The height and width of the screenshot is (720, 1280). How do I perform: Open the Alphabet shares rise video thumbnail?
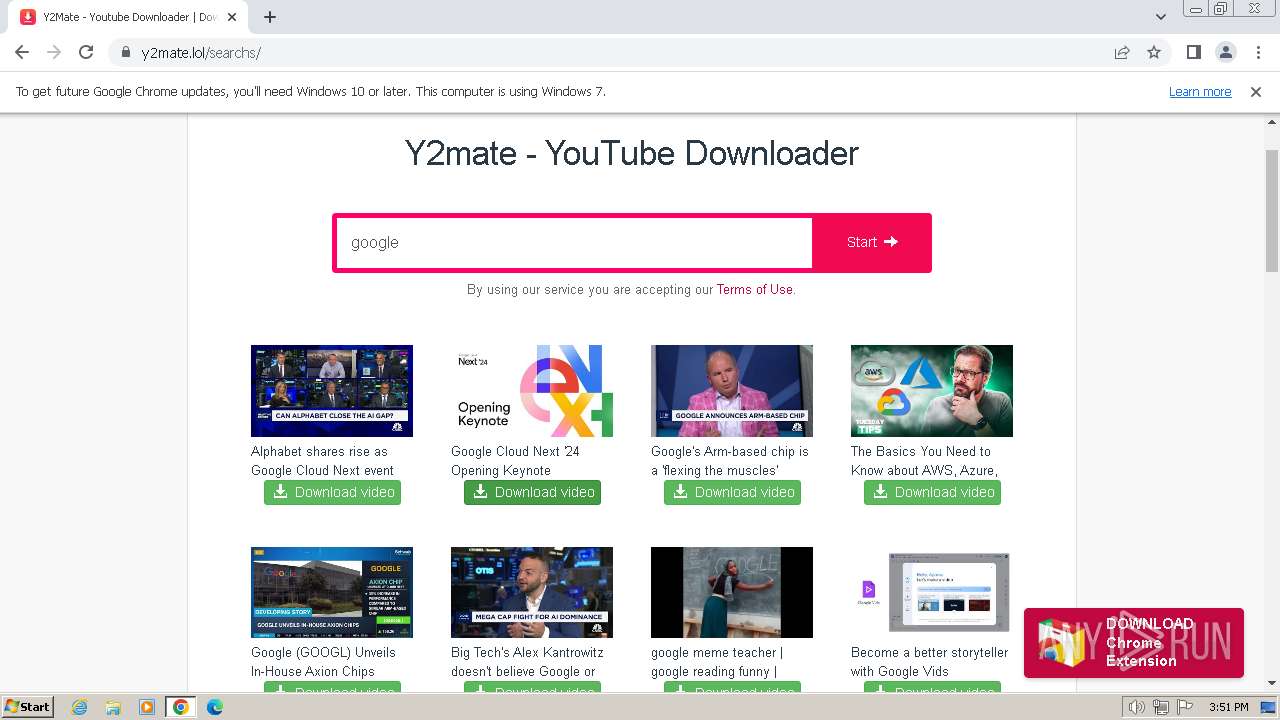pos(332,391)
